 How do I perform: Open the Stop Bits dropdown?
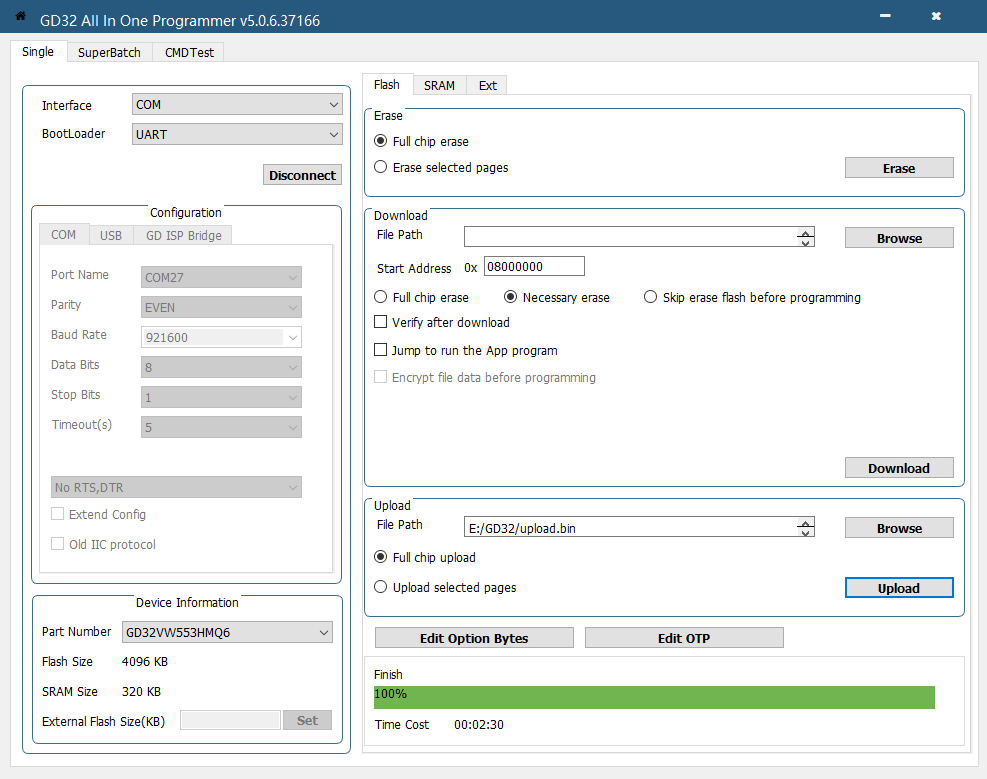pyautogui.click(x=221, y=397)
